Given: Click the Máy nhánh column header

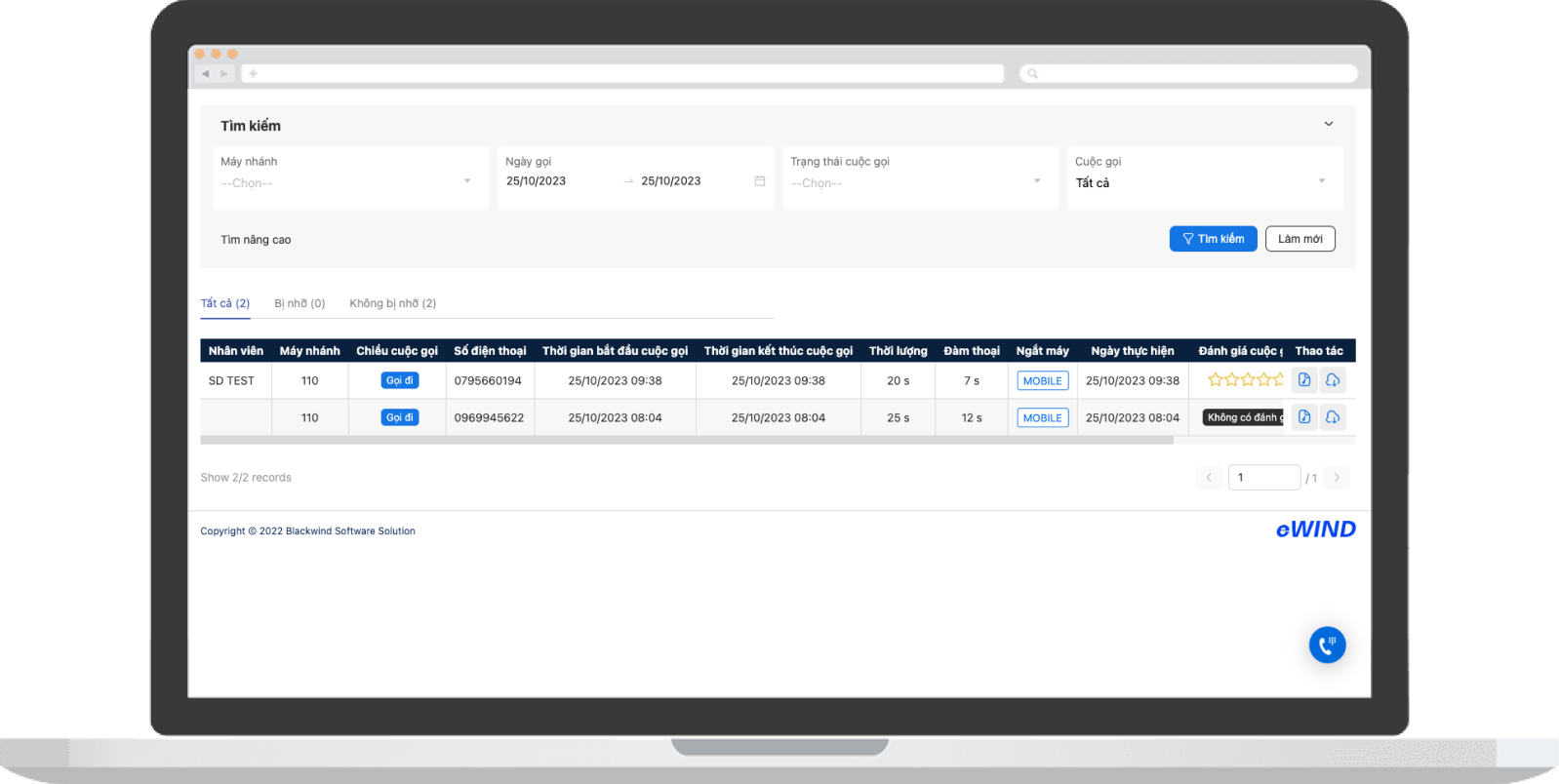Looking at the screenshot, I should click(310, 351).
